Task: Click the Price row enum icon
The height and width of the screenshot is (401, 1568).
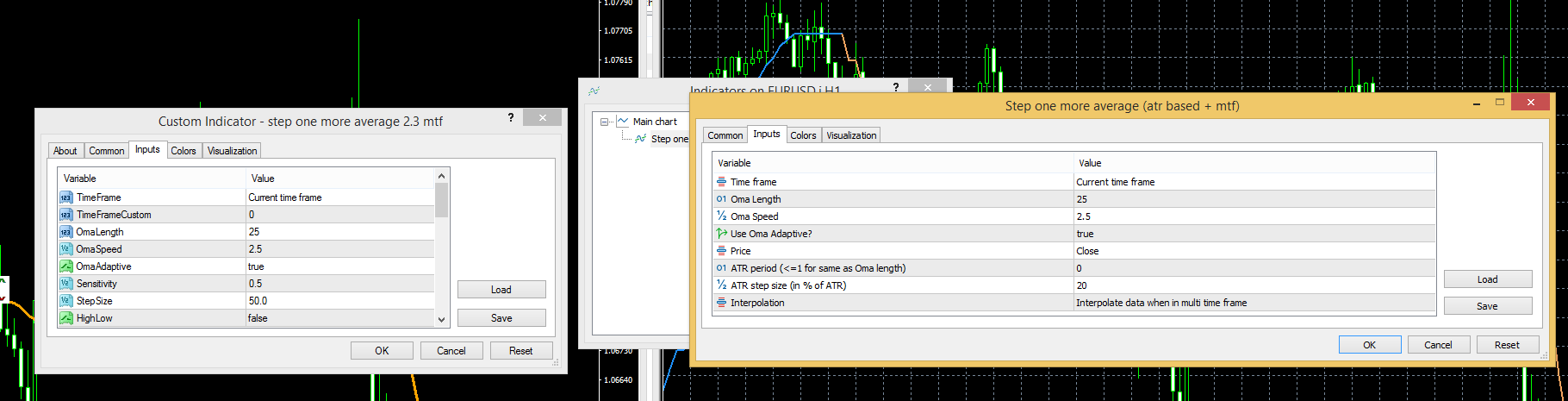Action: click(722, 251)
